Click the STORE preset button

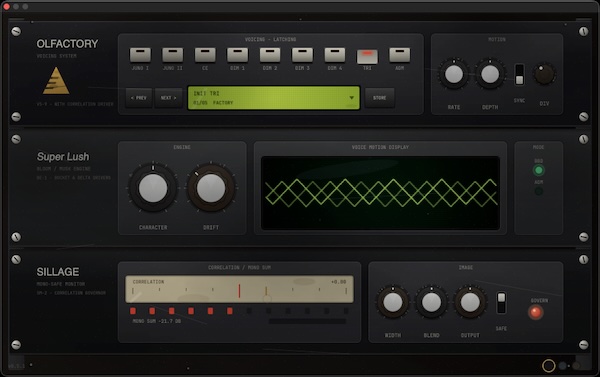click(x=380, y=98)
